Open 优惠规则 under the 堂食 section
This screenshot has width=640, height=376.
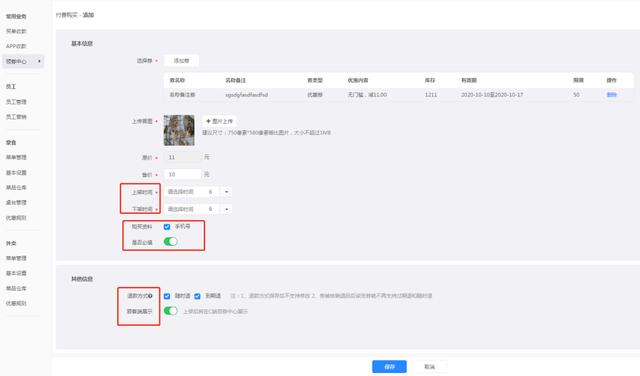pyautogui.click(x=16, y=218)
